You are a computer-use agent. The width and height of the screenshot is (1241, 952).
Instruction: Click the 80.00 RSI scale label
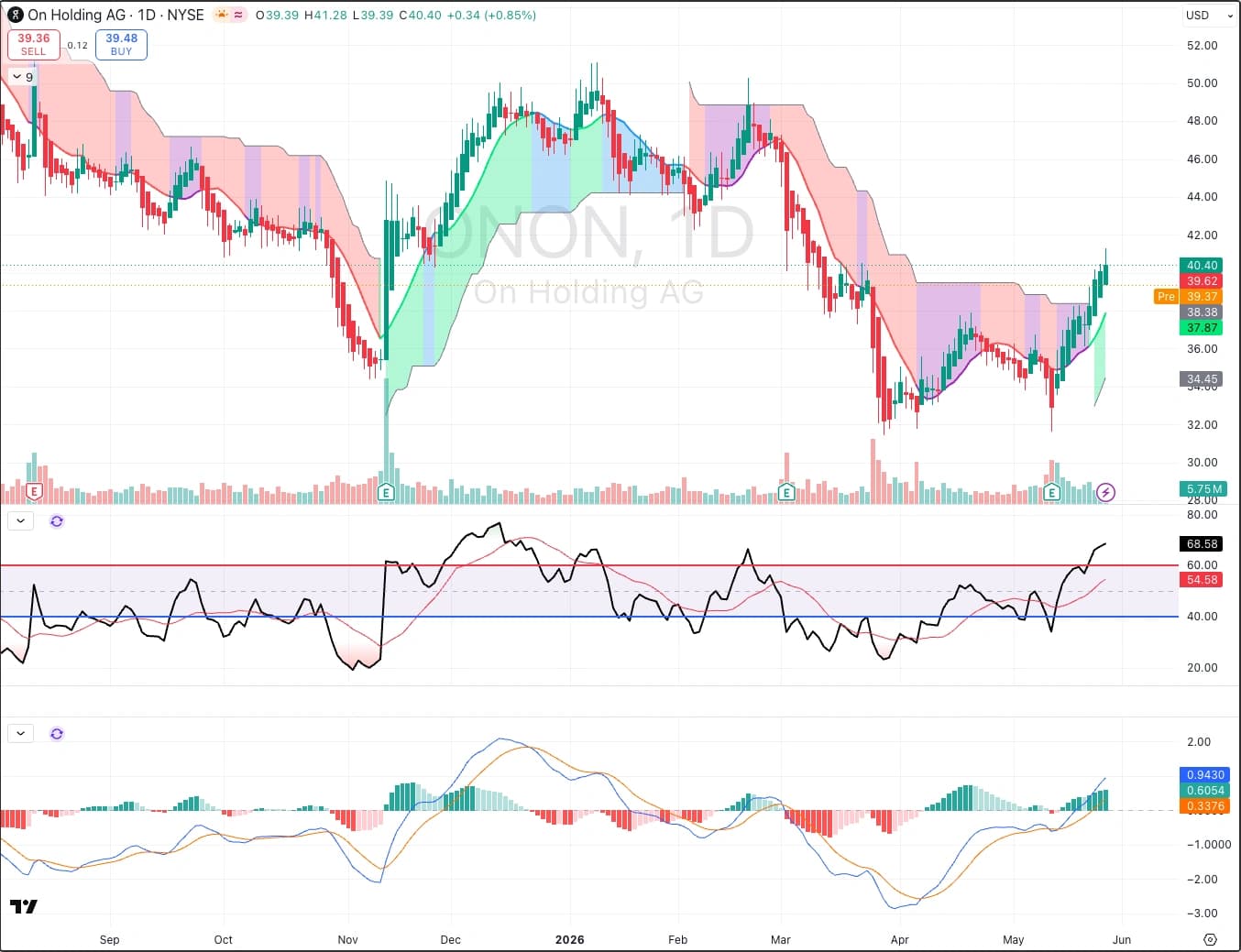[x=1202, y=514]
